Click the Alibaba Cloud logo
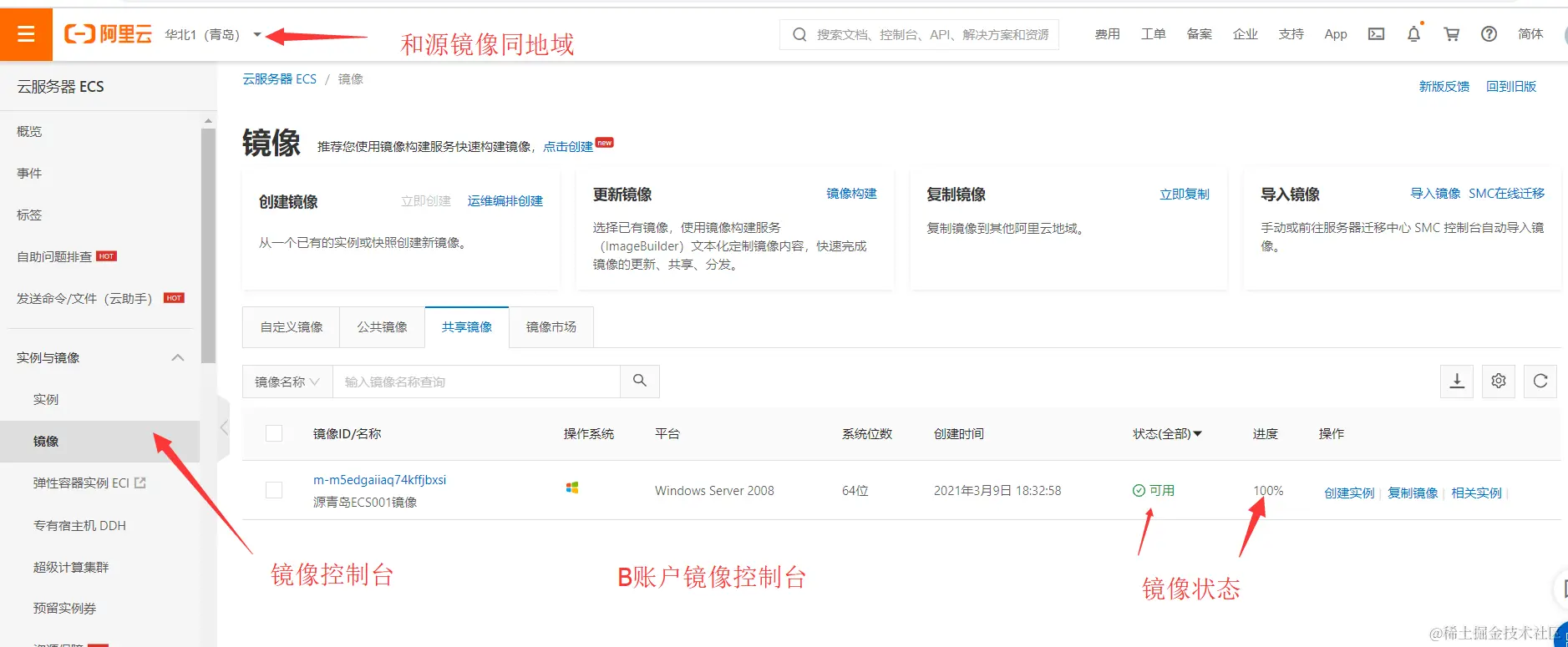The image size is (1568, 647). pyautogui.click(x=108, y=34)
